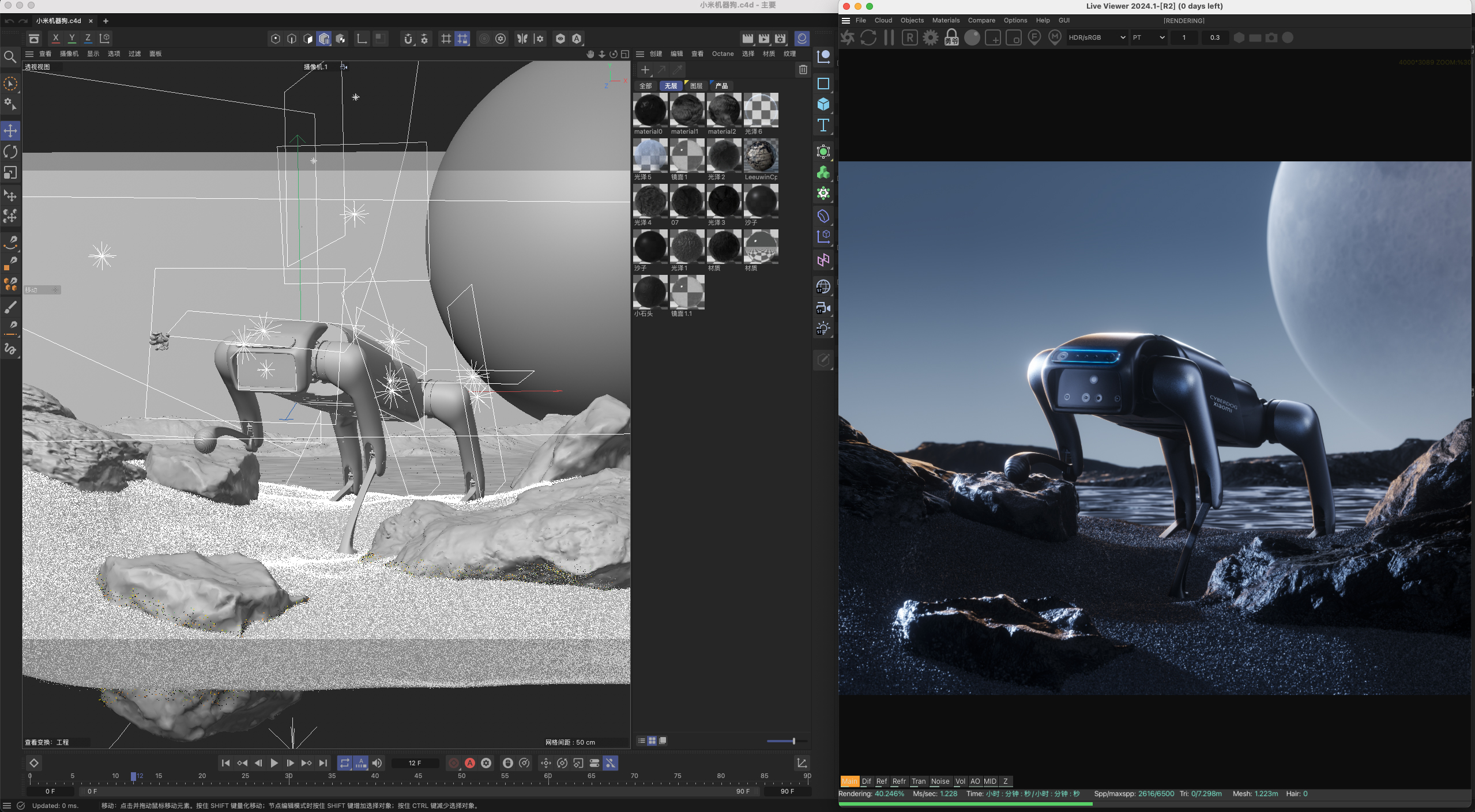Viewport: 1475px width, 812px height.
Task: Select the LeeuwinCp material thumbnail
Action: pyautogui.click(x=761, y=156)
